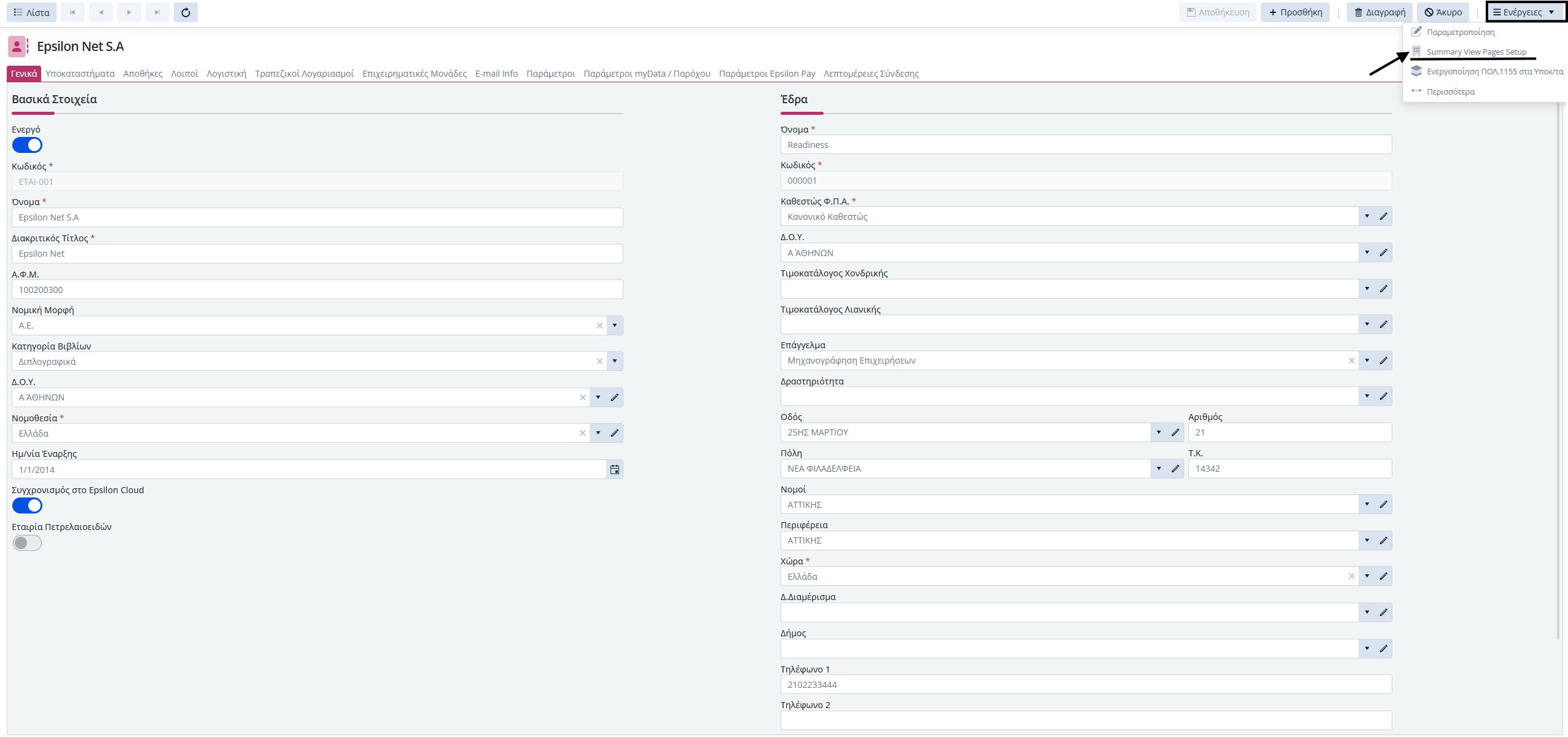The width and height of the screenshot is (1568, 737).
Task: Click the company avatar icon beside Epsilon Net S.A
Action: click(x=17, y=47)
